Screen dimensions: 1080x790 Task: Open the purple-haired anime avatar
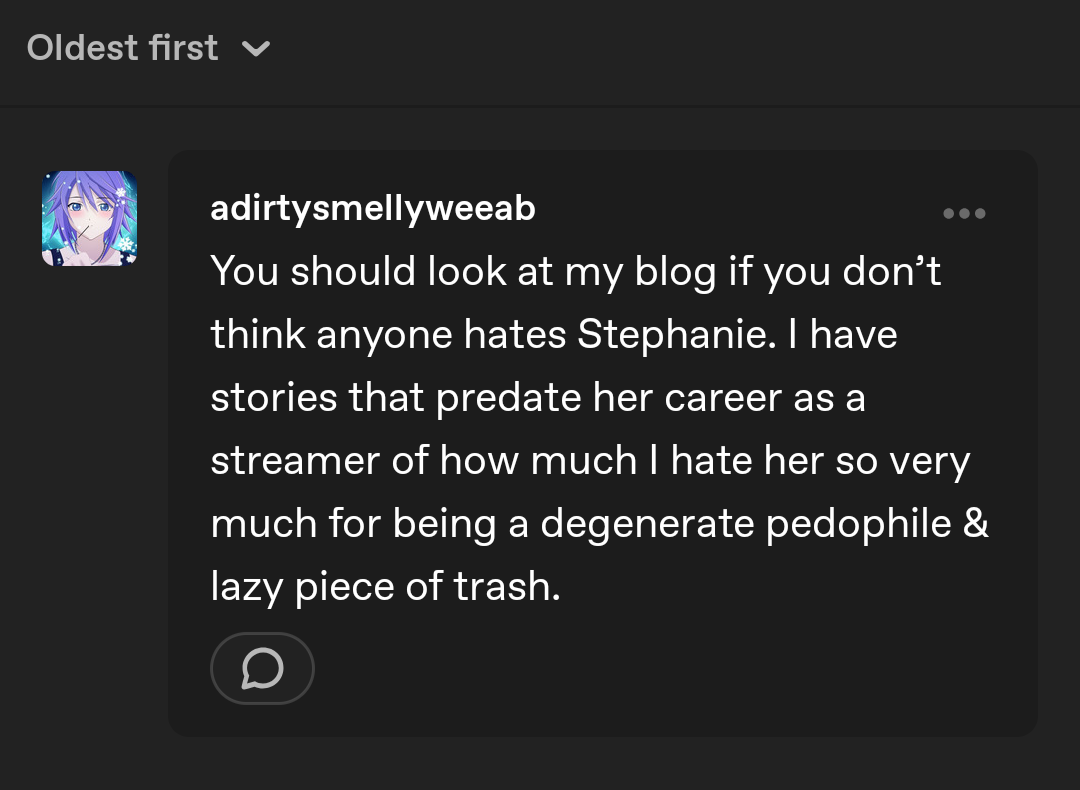pyautogui.click(x=90, y=218)
